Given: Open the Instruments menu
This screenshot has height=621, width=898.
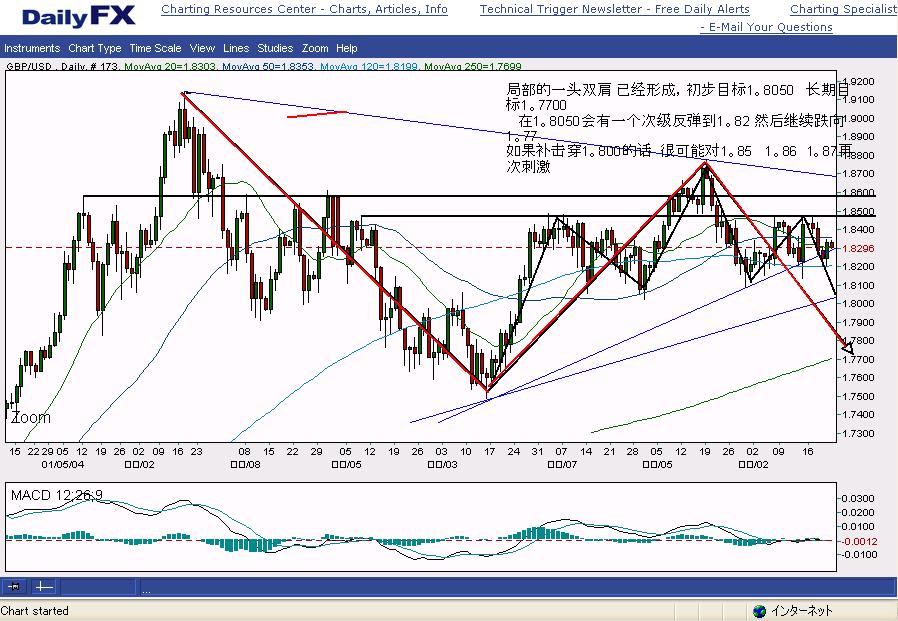Looking at the screenshot, I should tap(32, 48).
